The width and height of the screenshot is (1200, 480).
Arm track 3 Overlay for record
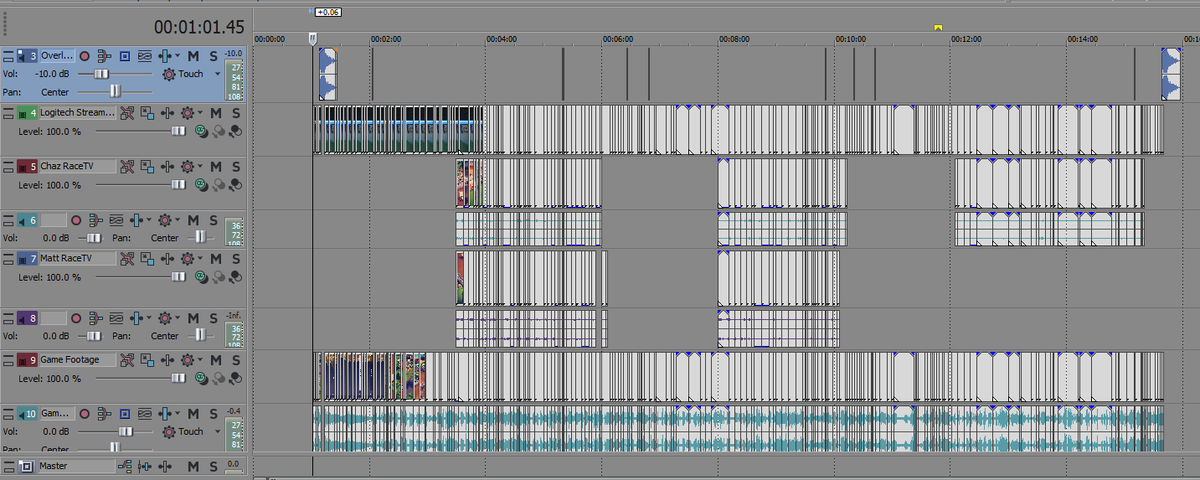point(84,56)
